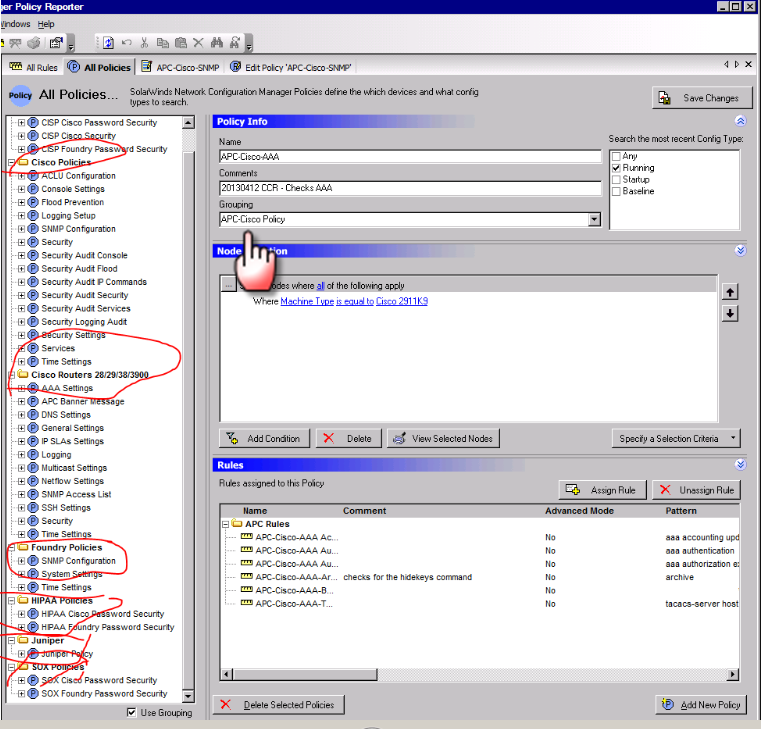Click the 'all' condition link
The height and width of the screenshot is (729, 761).
(x=320, y=286)
